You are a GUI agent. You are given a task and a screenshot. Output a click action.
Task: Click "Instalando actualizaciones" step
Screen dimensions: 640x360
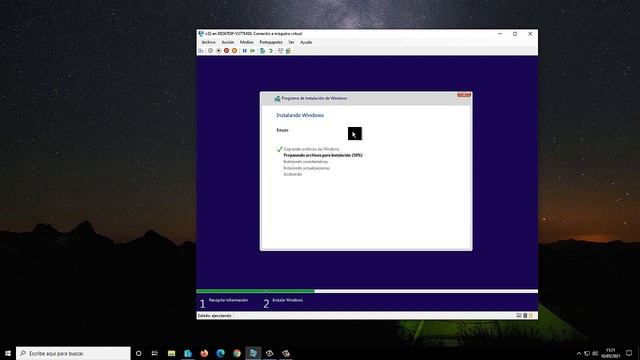pyautogui.click(x=307, y=168)
